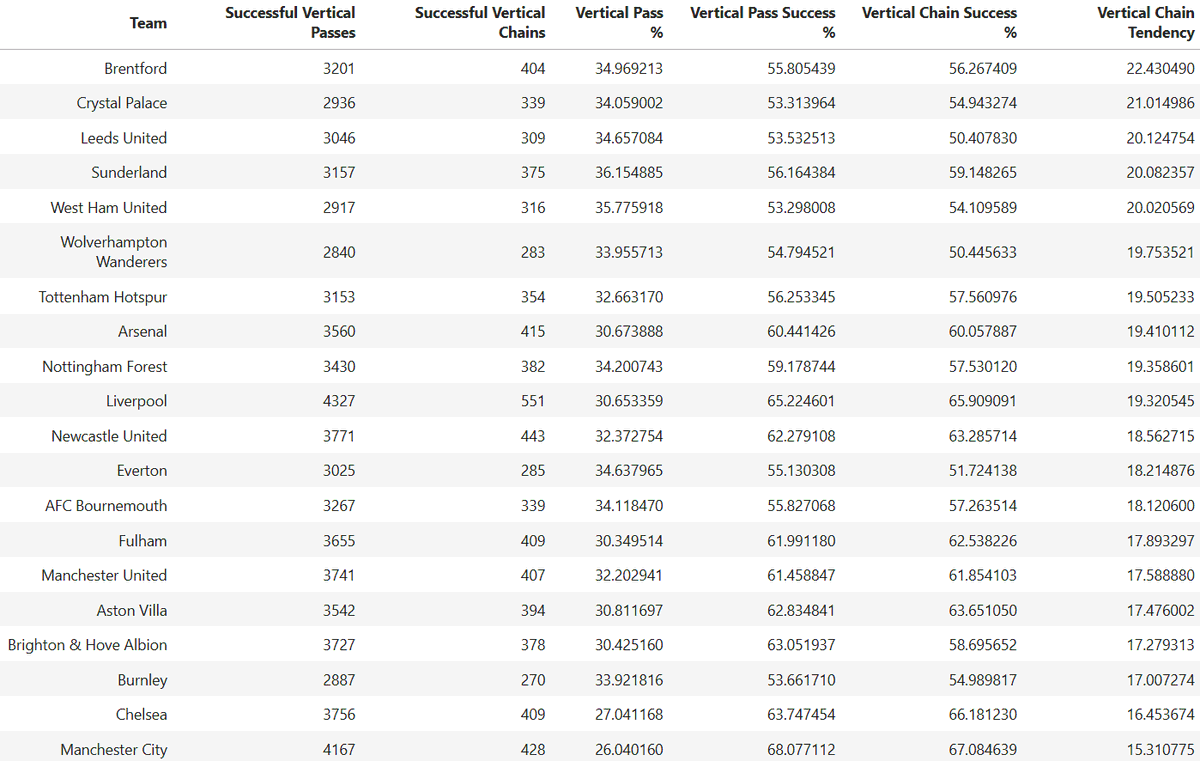The image size is (1200, 761).
Task: Click Liverpool's 551 successful chains value
Action: pos(533,401)
